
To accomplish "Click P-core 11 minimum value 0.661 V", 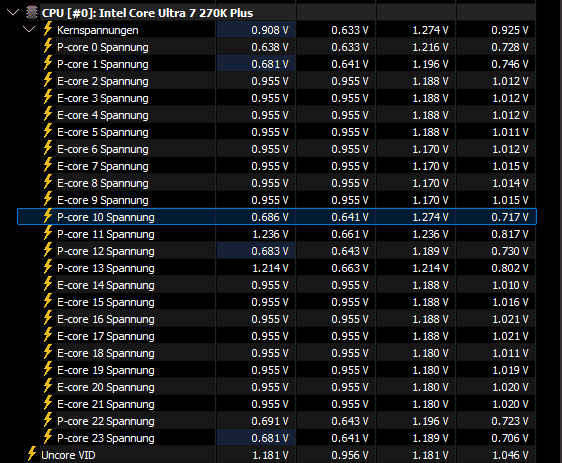I will pos(350,234).
